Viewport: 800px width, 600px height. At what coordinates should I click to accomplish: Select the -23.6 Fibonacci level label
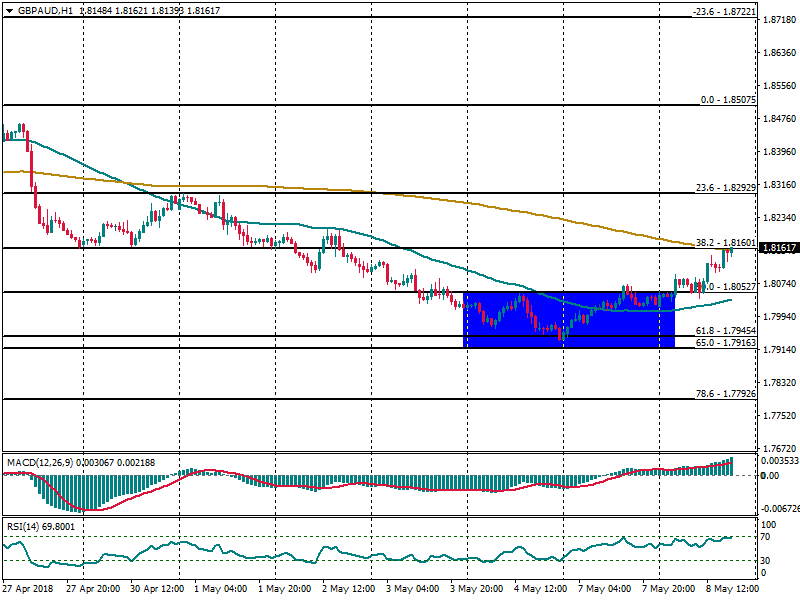coord(725,12)
